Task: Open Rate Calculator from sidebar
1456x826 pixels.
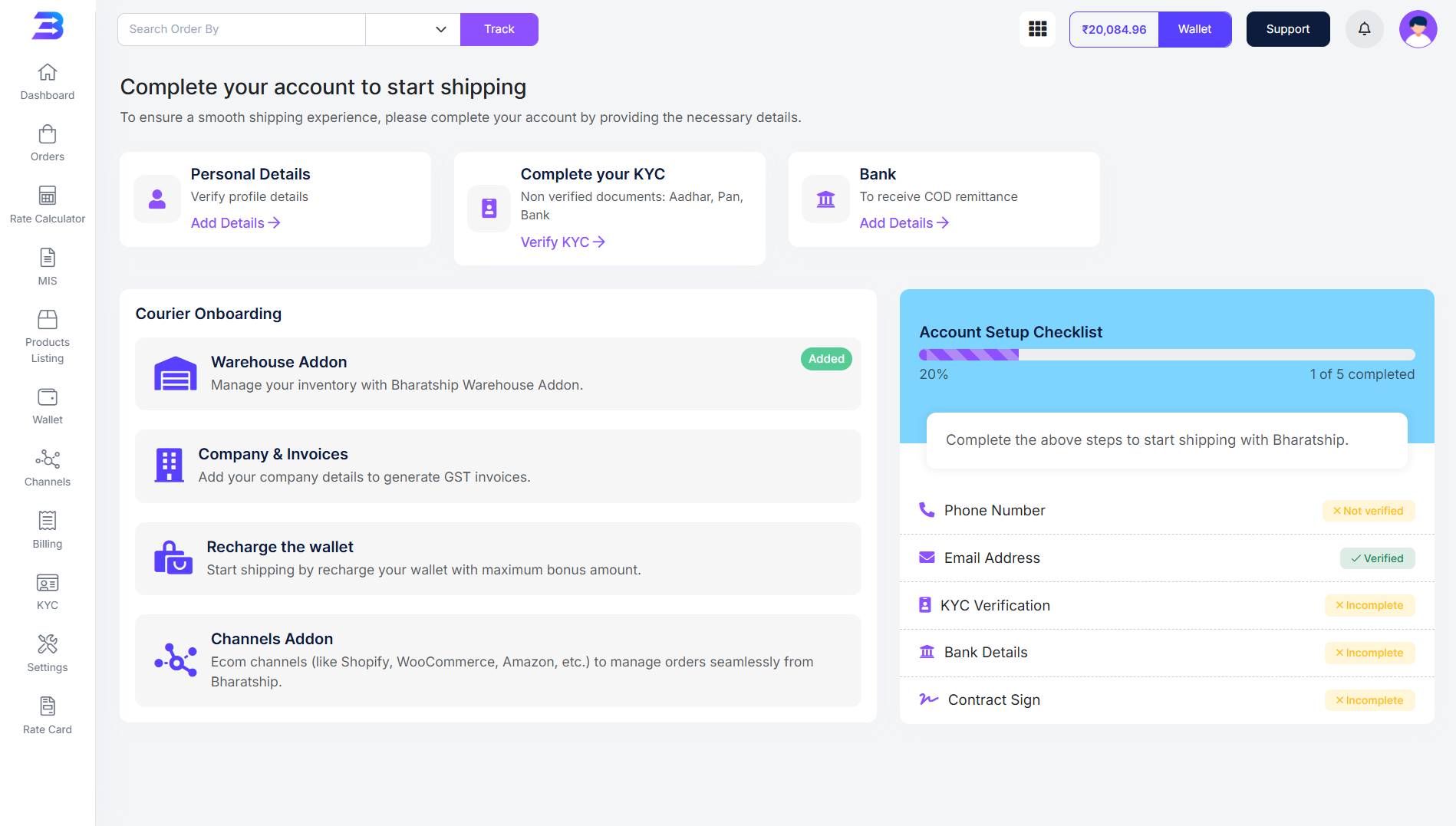Action: [48, 205]
